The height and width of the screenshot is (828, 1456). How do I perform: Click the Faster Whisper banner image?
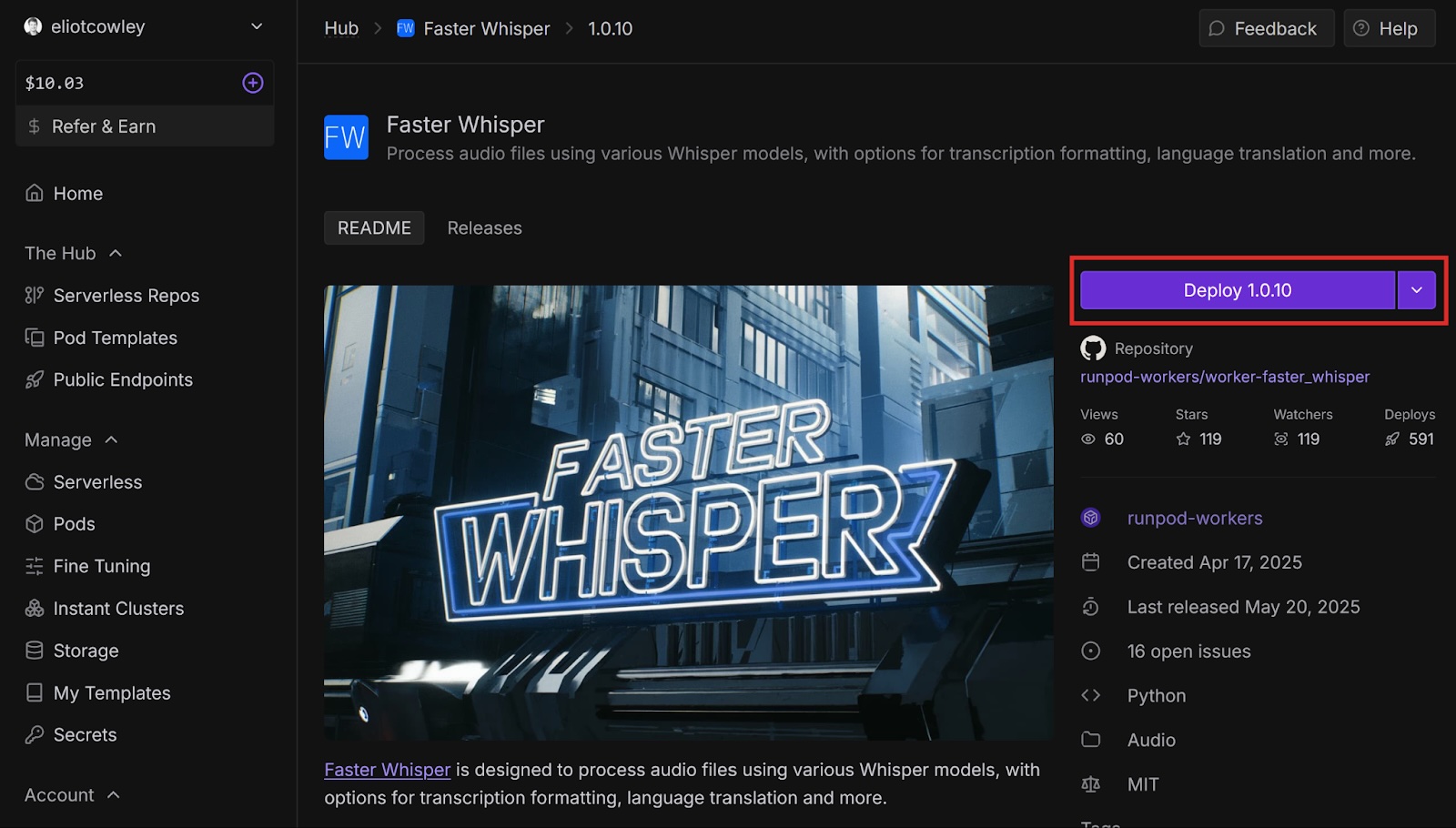coord(688,512)
